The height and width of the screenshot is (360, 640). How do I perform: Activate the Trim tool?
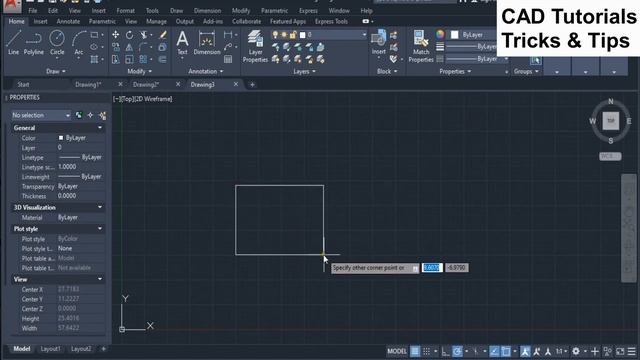(x=143, y=35)
